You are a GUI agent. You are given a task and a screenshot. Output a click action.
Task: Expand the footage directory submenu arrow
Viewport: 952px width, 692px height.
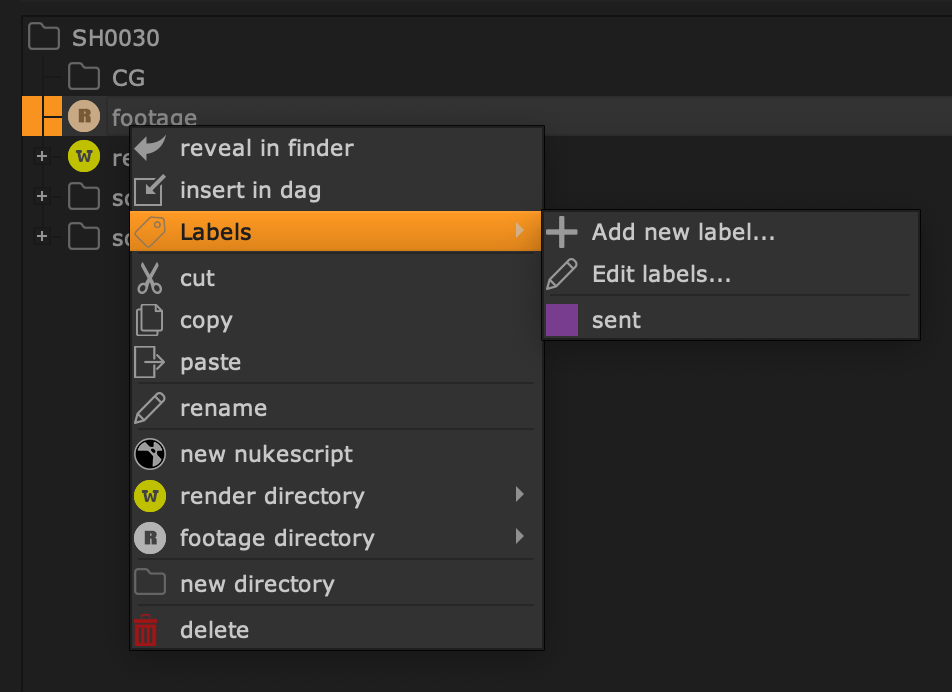[519, 537]
